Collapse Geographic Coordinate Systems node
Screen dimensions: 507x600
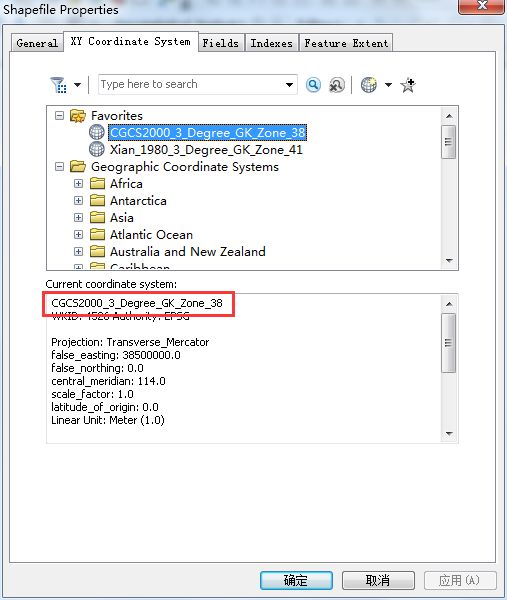tap(59, 166)
